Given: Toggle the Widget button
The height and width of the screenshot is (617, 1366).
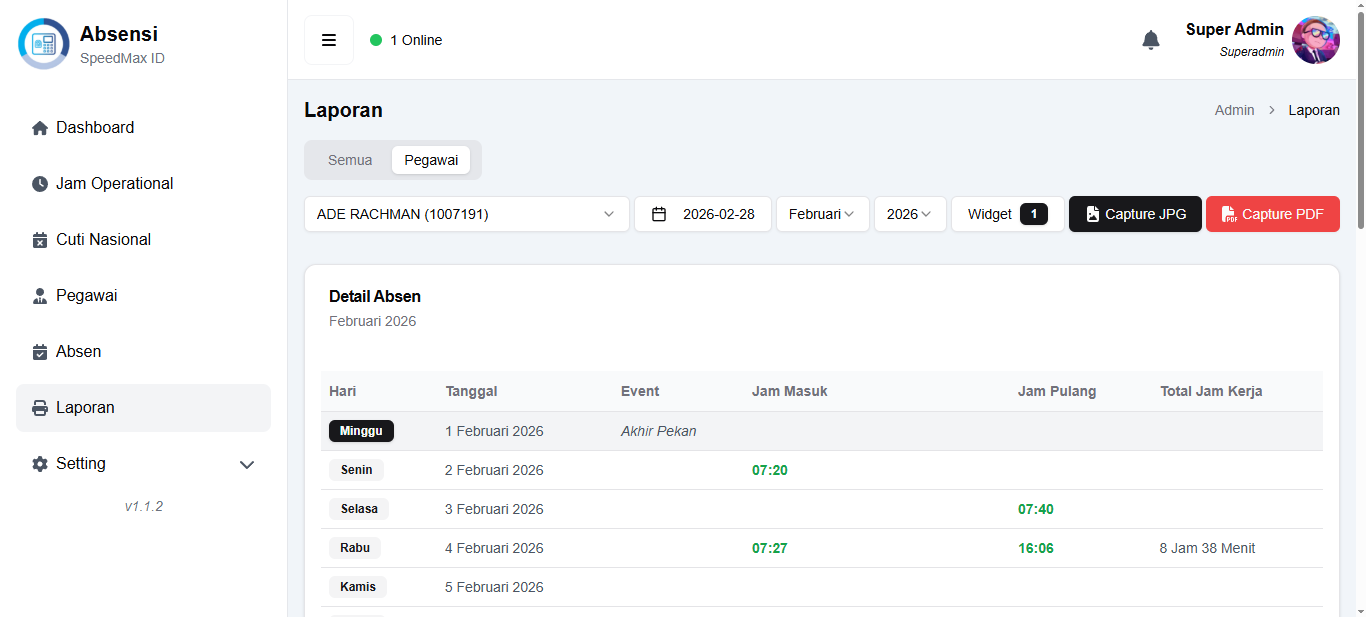Looking at the screenshot, I should click(1007, 214).
